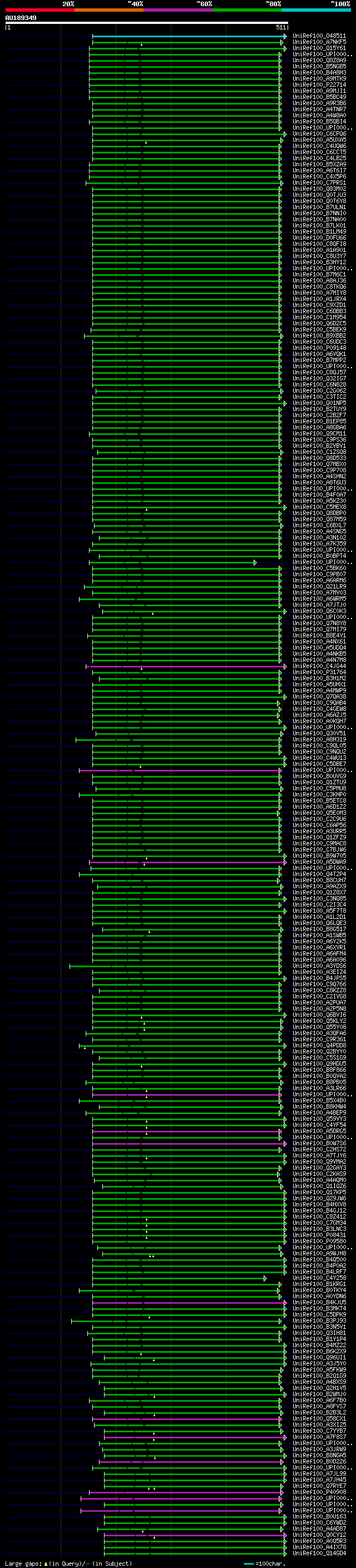Select UniRef100_C6AP56 hit label
The image size is (356, 1568).
pos(319,825)
